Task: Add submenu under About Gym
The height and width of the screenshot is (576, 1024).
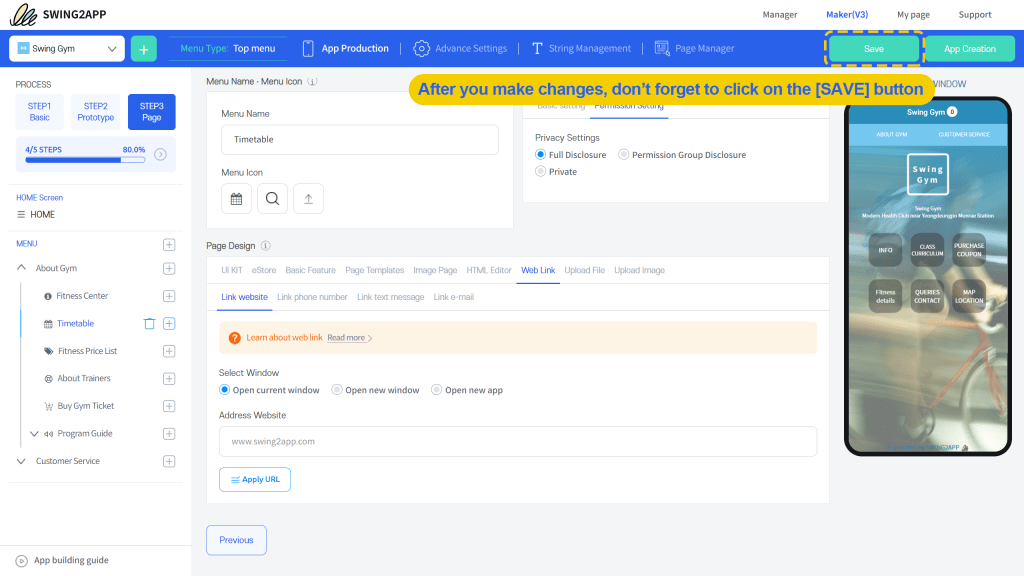Action: (x=169, y=268)
